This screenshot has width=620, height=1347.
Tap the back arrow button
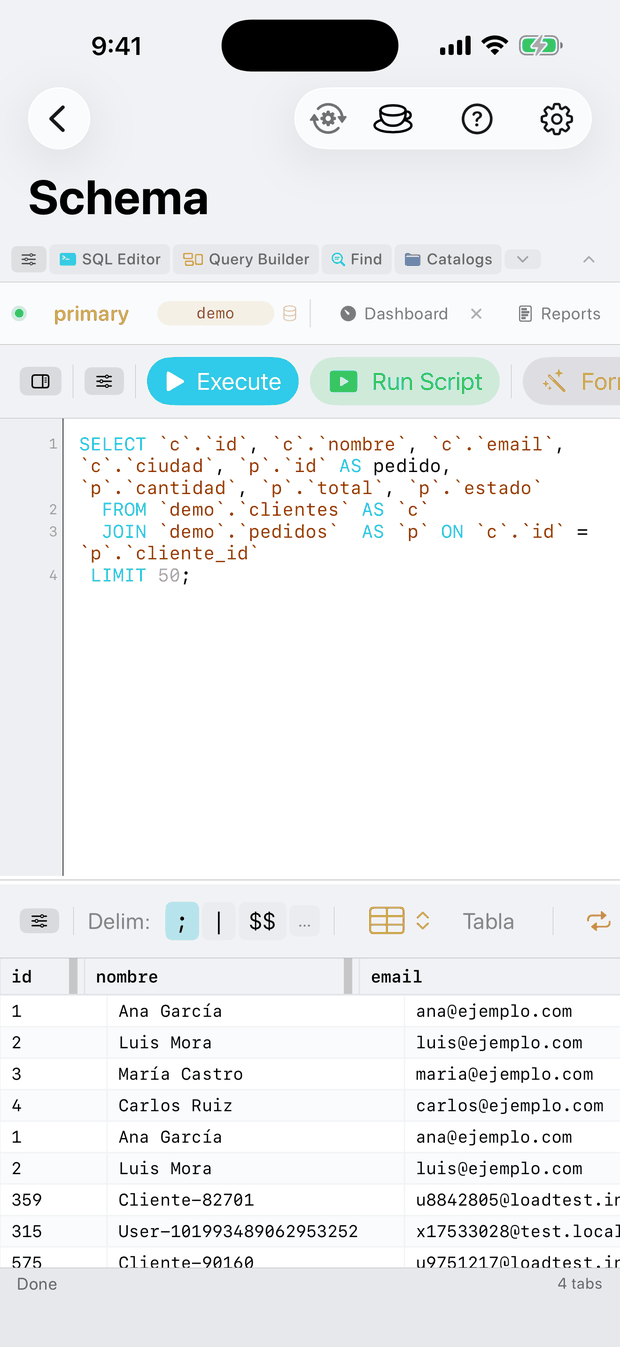59,119
